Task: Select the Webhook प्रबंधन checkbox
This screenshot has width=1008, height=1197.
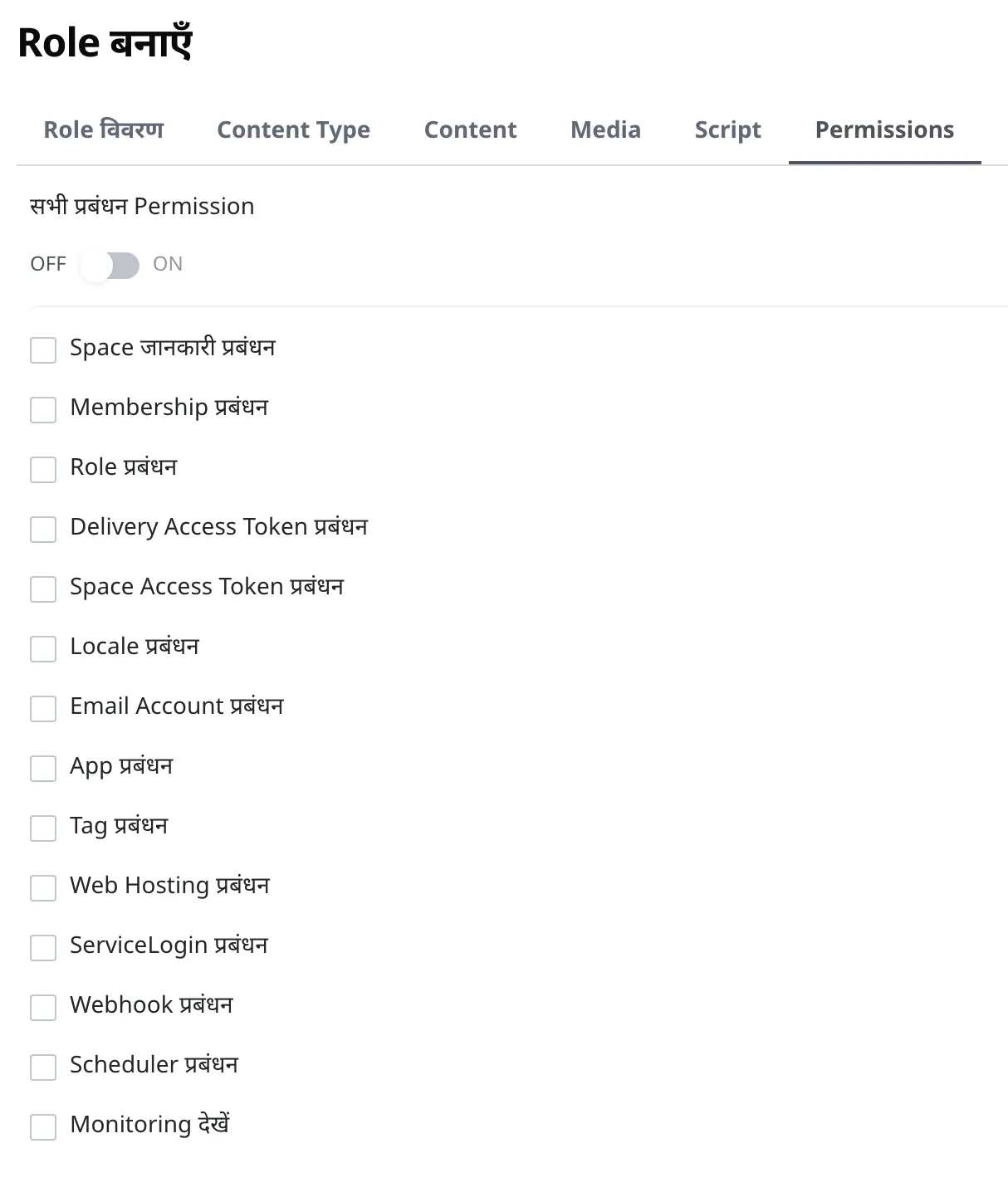Action: click(x=43, y=1007)
